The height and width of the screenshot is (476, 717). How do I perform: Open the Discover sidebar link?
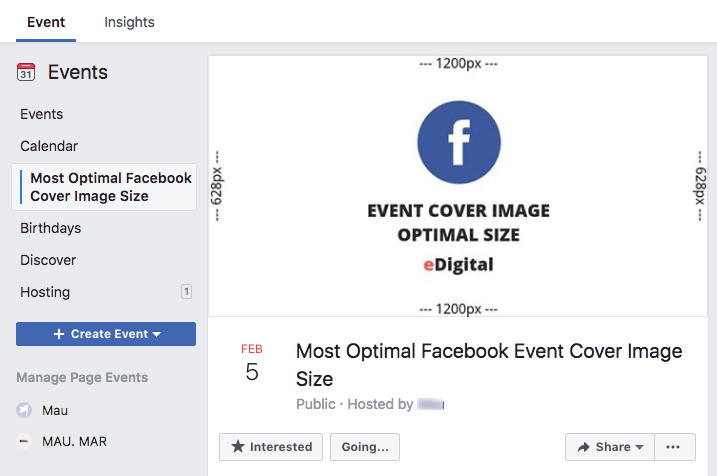(48, 260)
